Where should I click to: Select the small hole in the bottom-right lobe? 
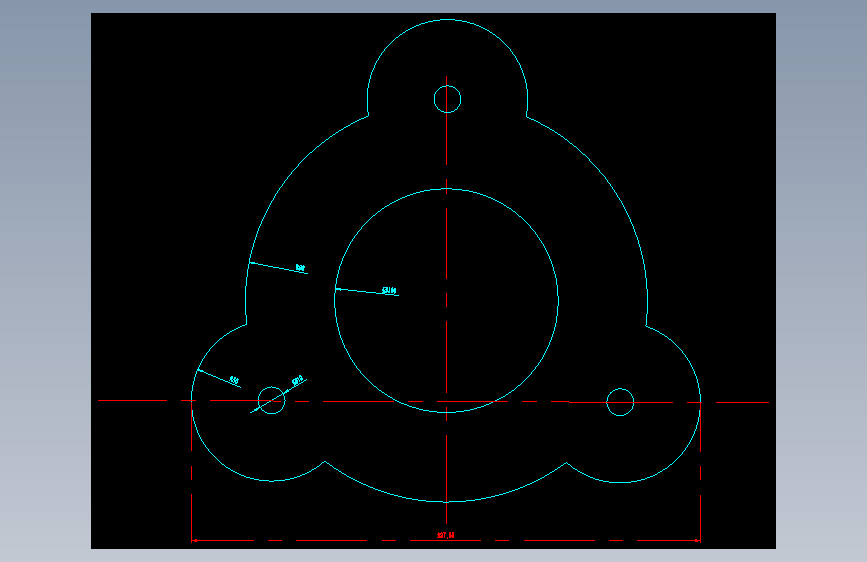point(620,402)
